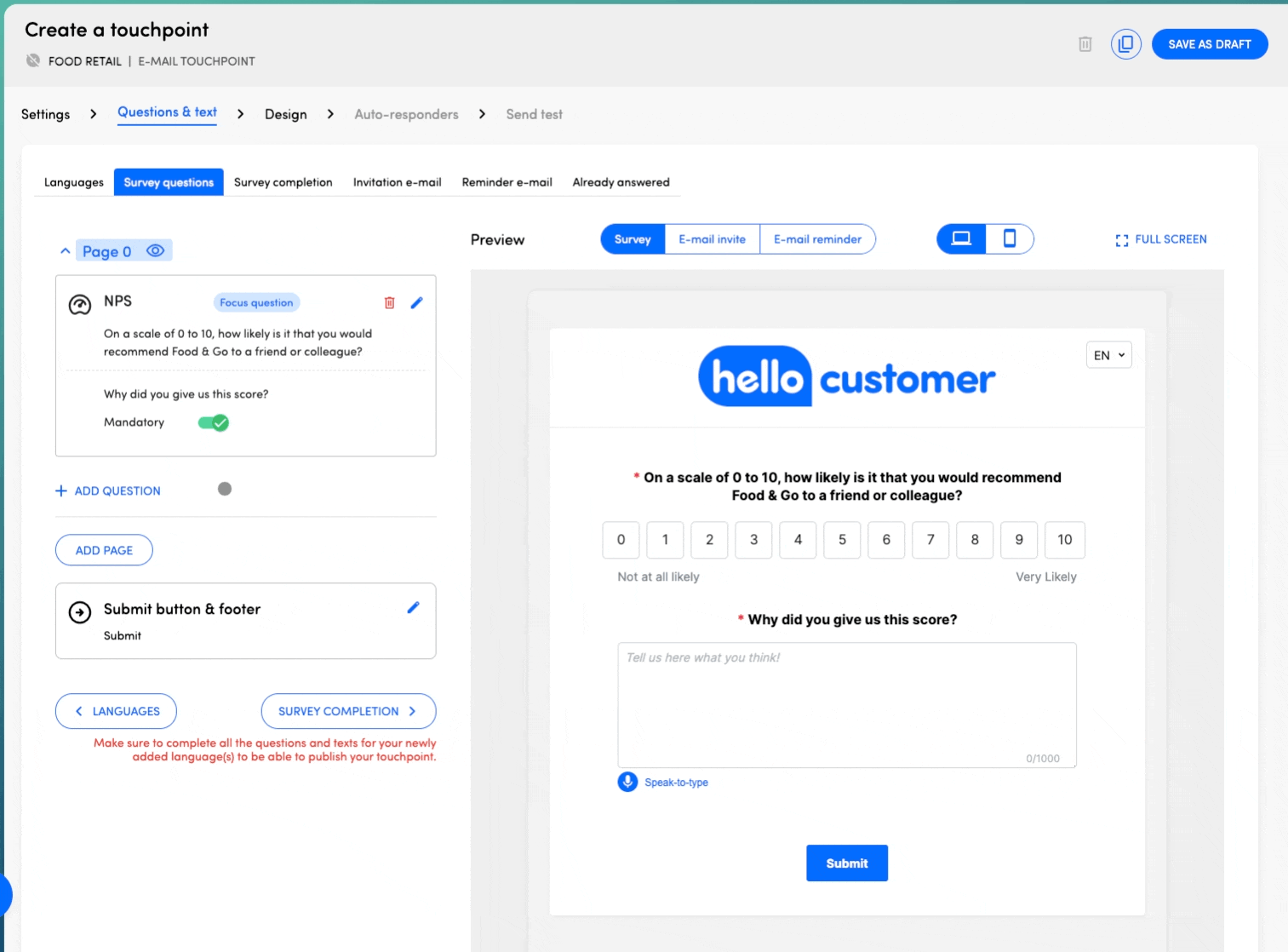Click the delete touchpoint trash icon

point(1085,44)
